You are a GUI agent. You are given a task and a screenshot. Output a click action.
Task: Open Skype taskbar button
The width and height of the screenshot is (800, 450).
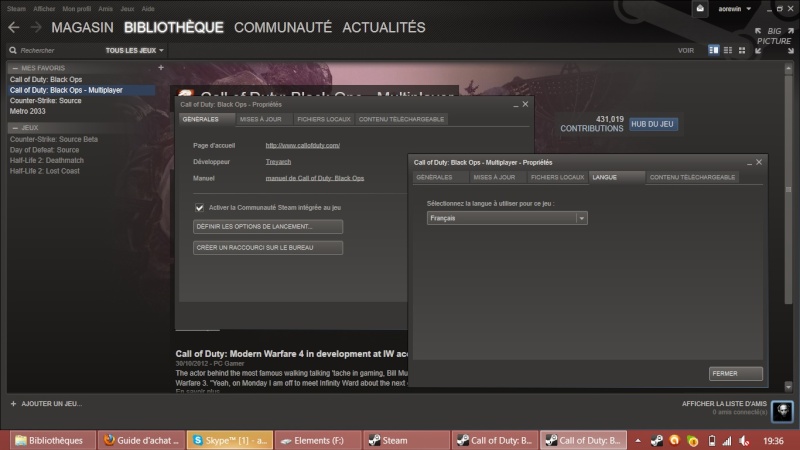(x=230, y=440)
